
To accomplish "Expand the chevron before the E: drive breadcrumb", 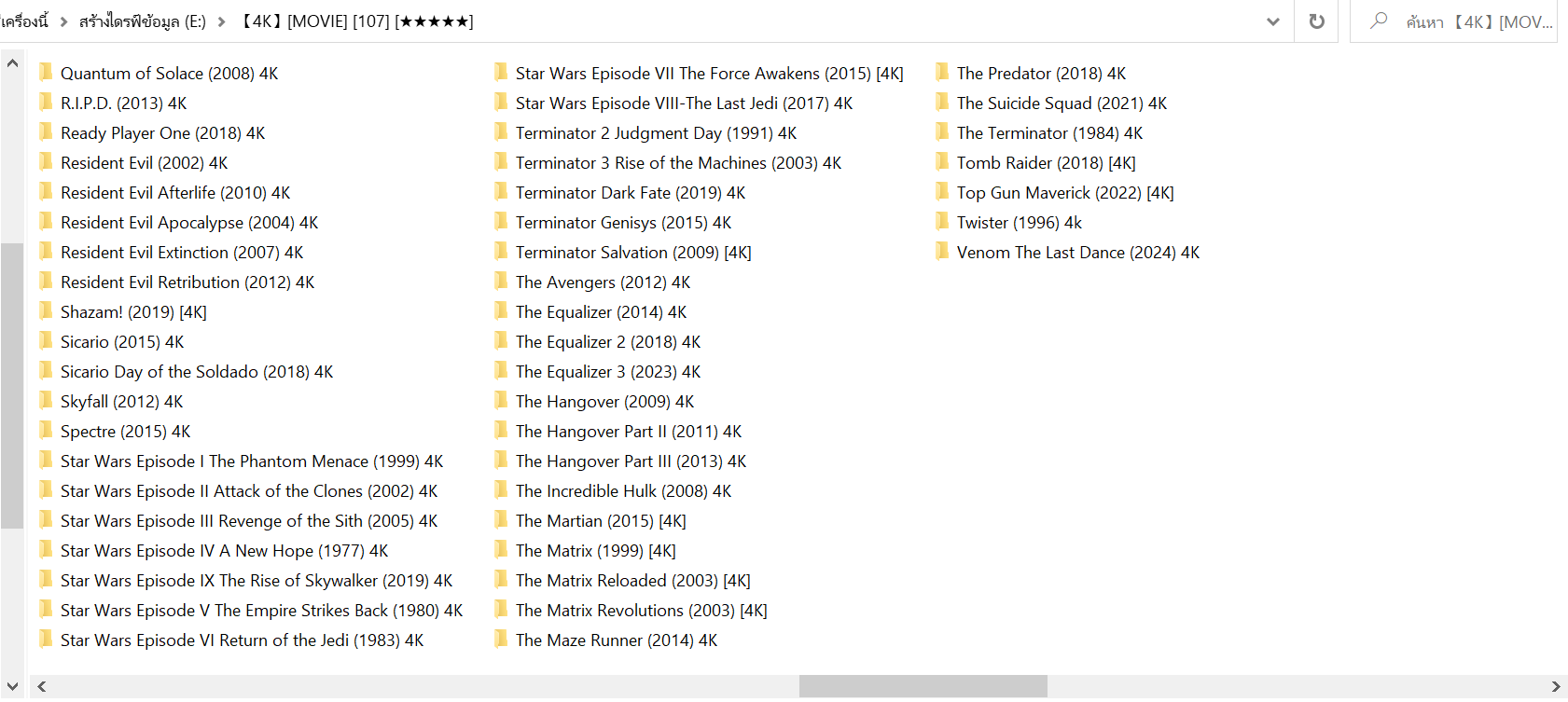I will pyautogui.click(x=63, y=21).
